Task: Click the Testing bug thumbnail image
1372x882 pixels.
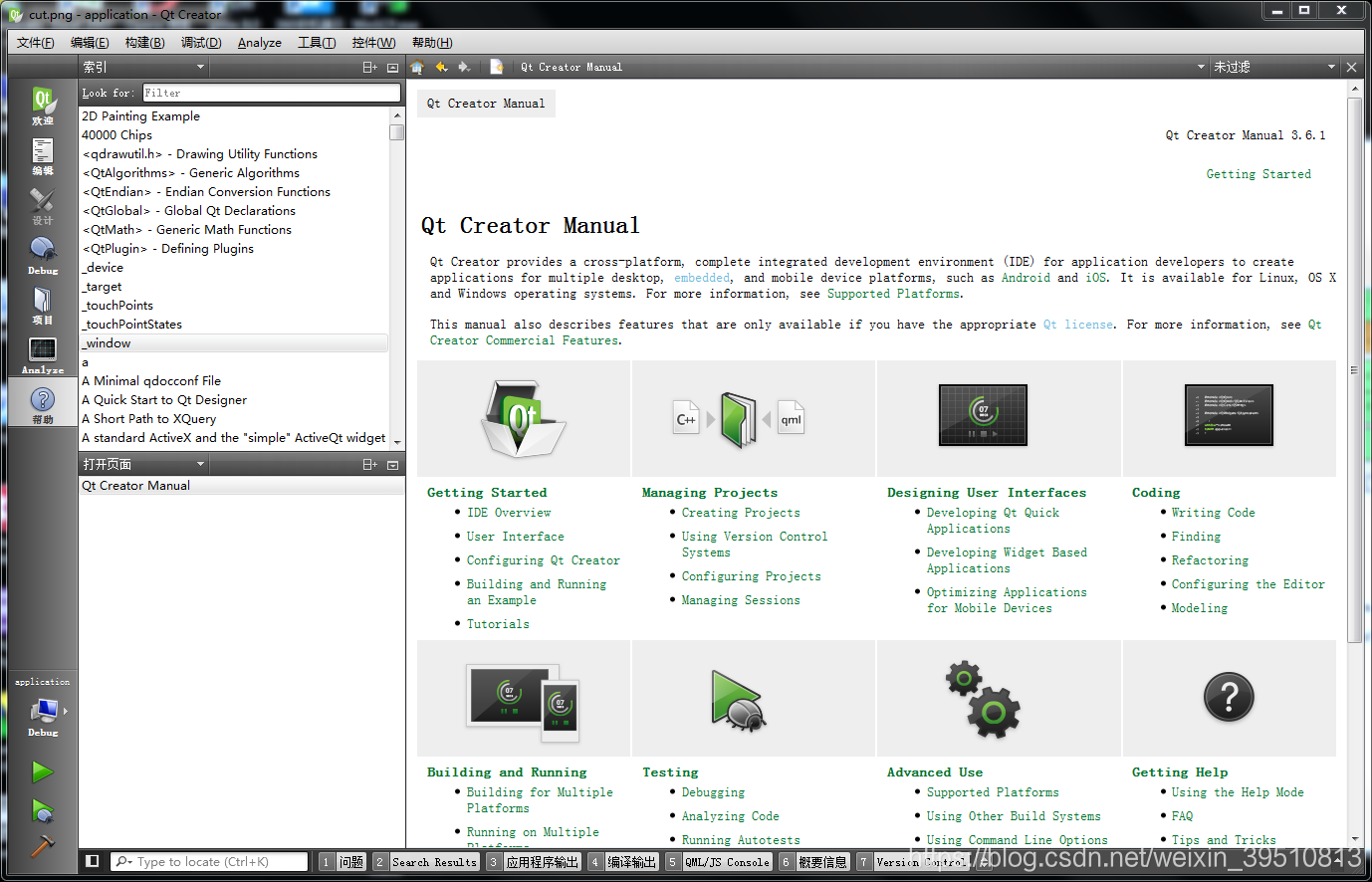Action: coord(738,699)
